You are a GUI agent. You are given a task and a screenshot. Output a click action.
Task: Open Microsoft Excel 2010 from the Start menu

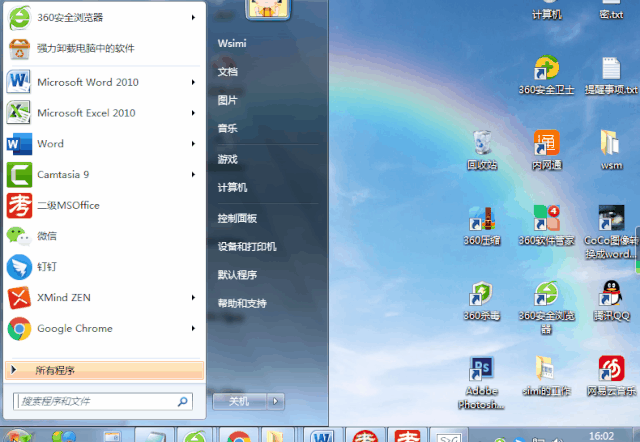(x=102, y=113)
